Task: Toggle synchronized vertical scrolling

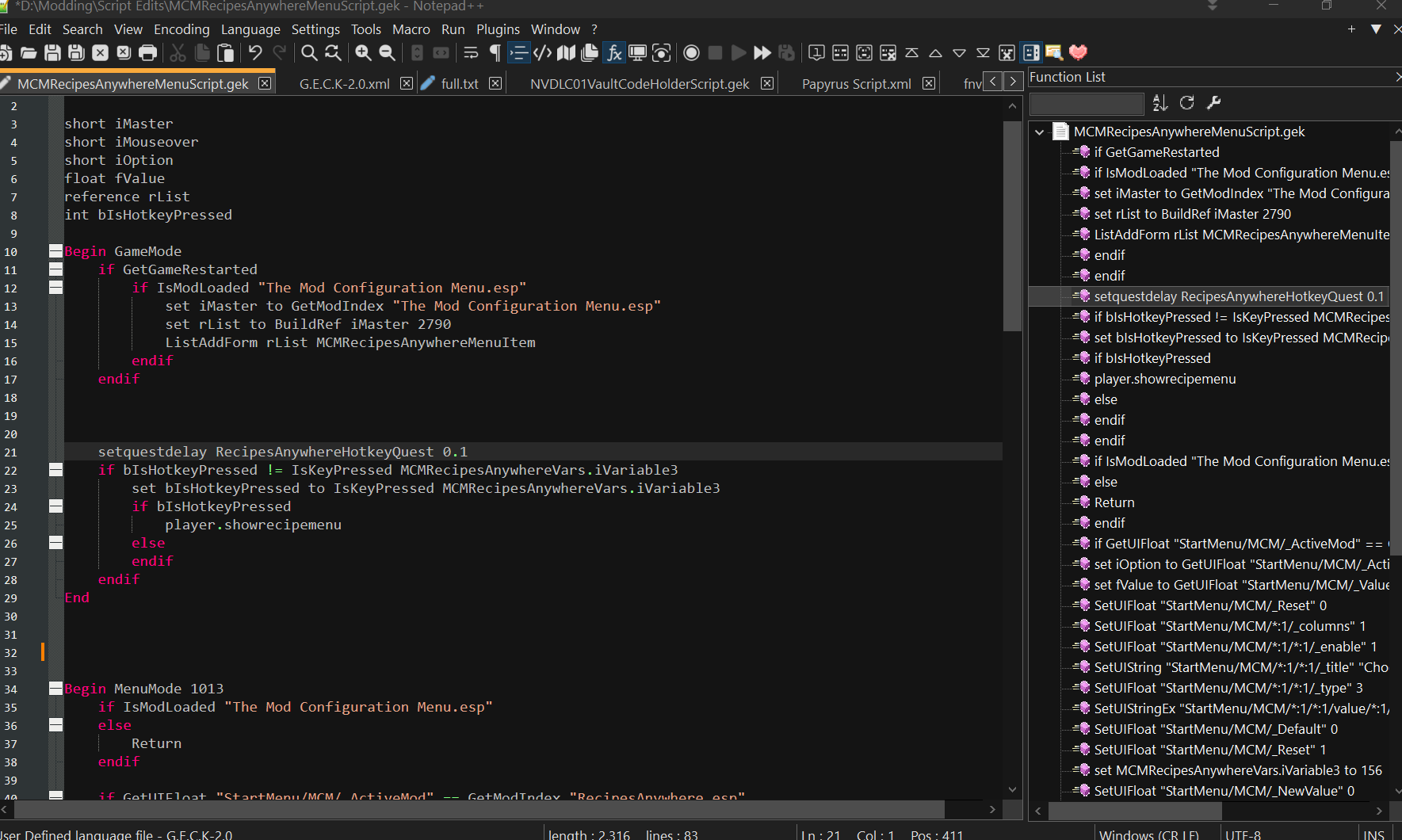Action: tap(417, 53)
